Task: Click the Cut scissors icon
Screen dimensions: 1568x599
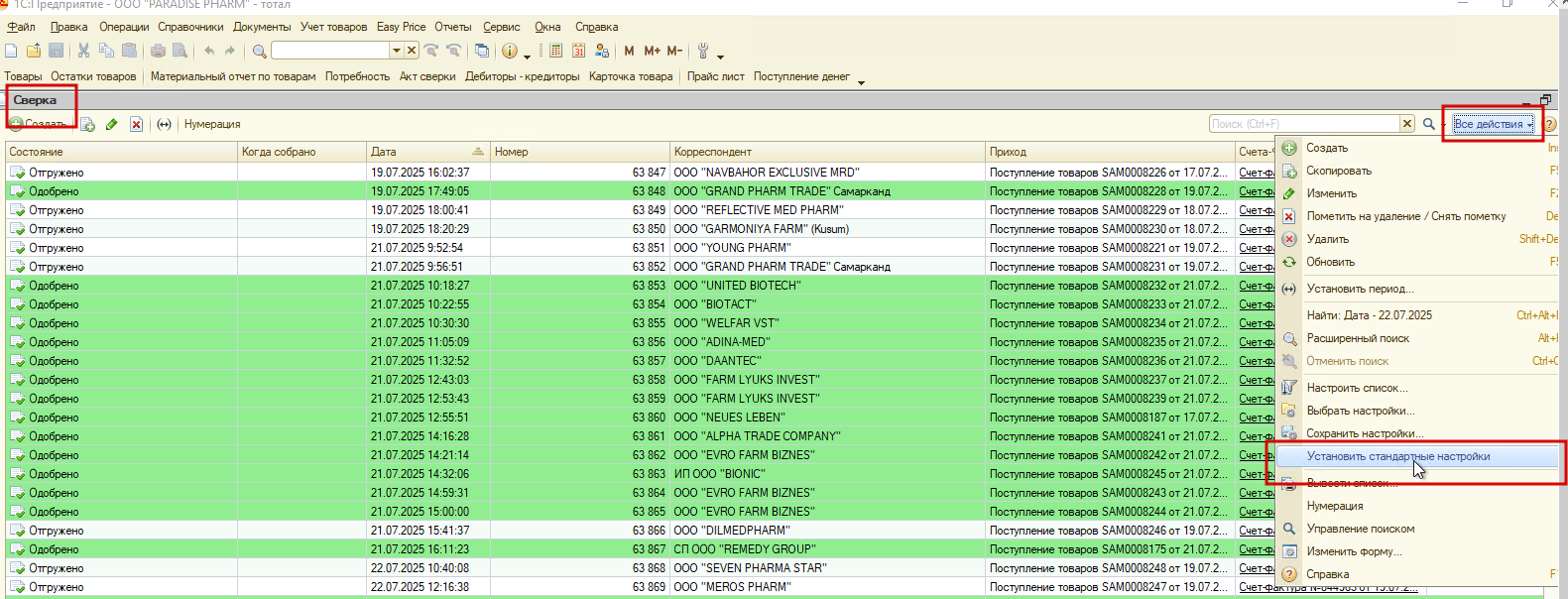Action: click(83, 51)
